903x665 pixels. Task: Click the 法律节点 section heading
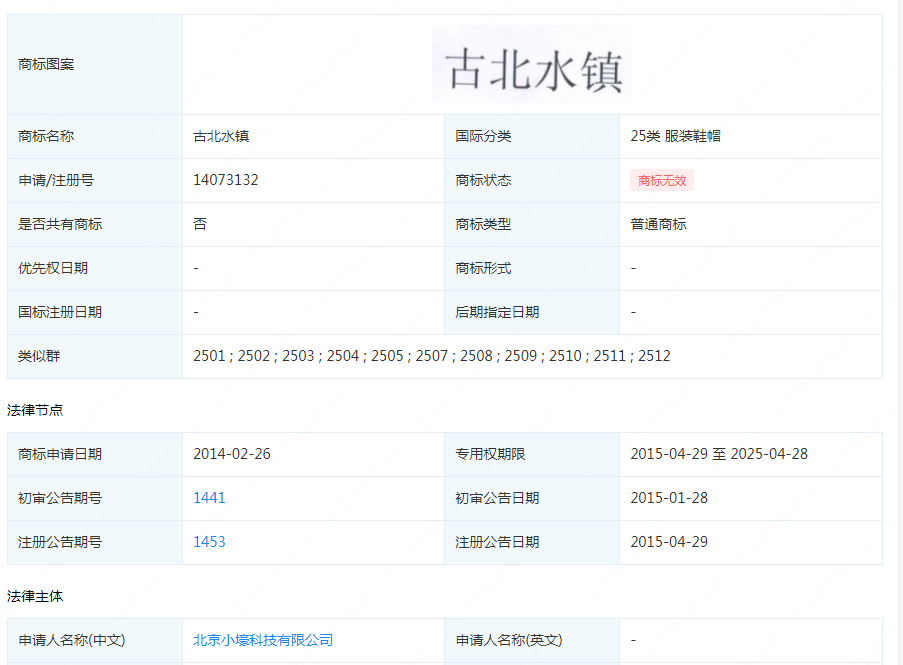point(35,410)
